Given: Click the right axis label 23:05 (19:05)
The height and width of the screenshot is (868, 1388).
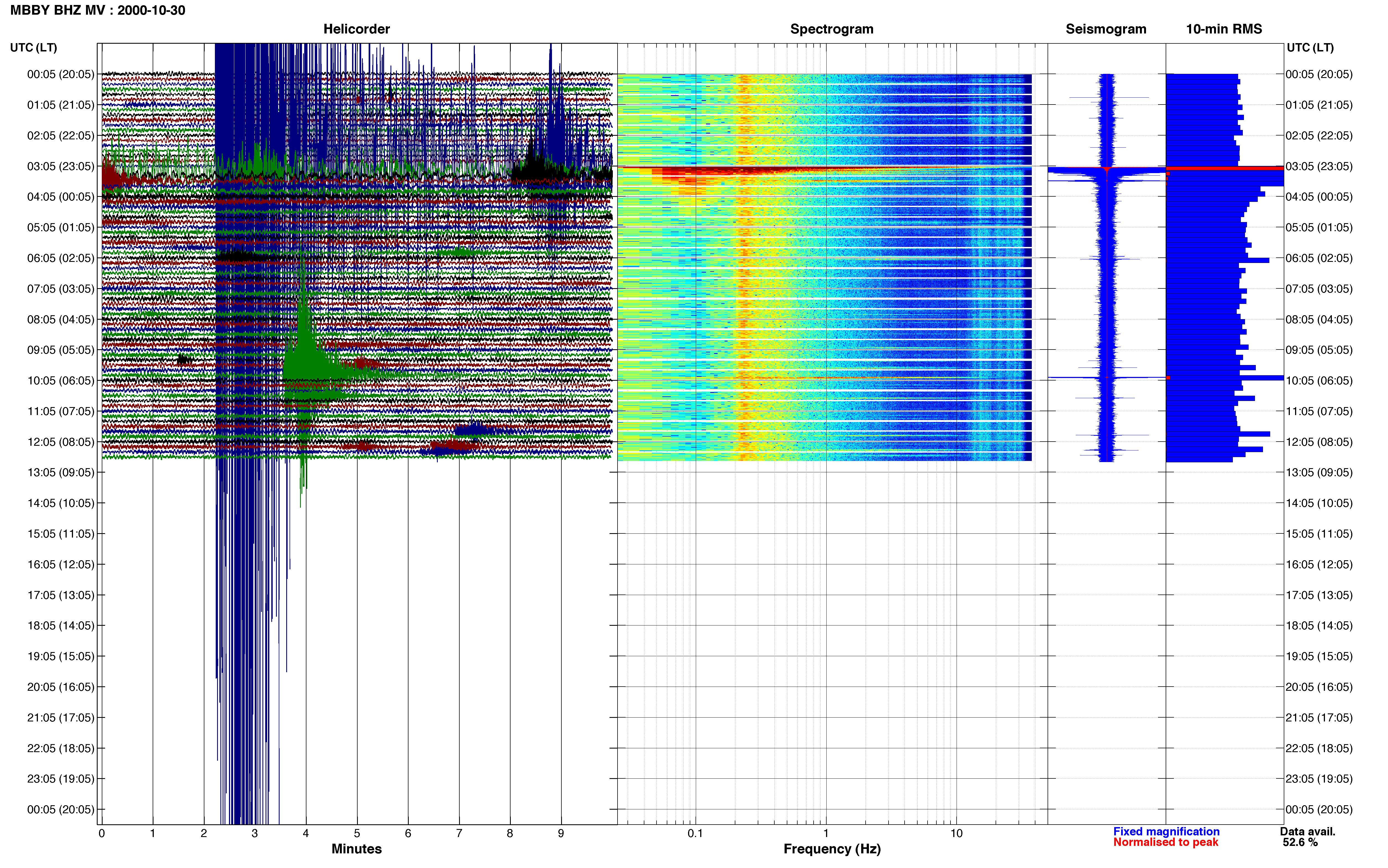Looking at the screenshot, I should [1319, 779].
